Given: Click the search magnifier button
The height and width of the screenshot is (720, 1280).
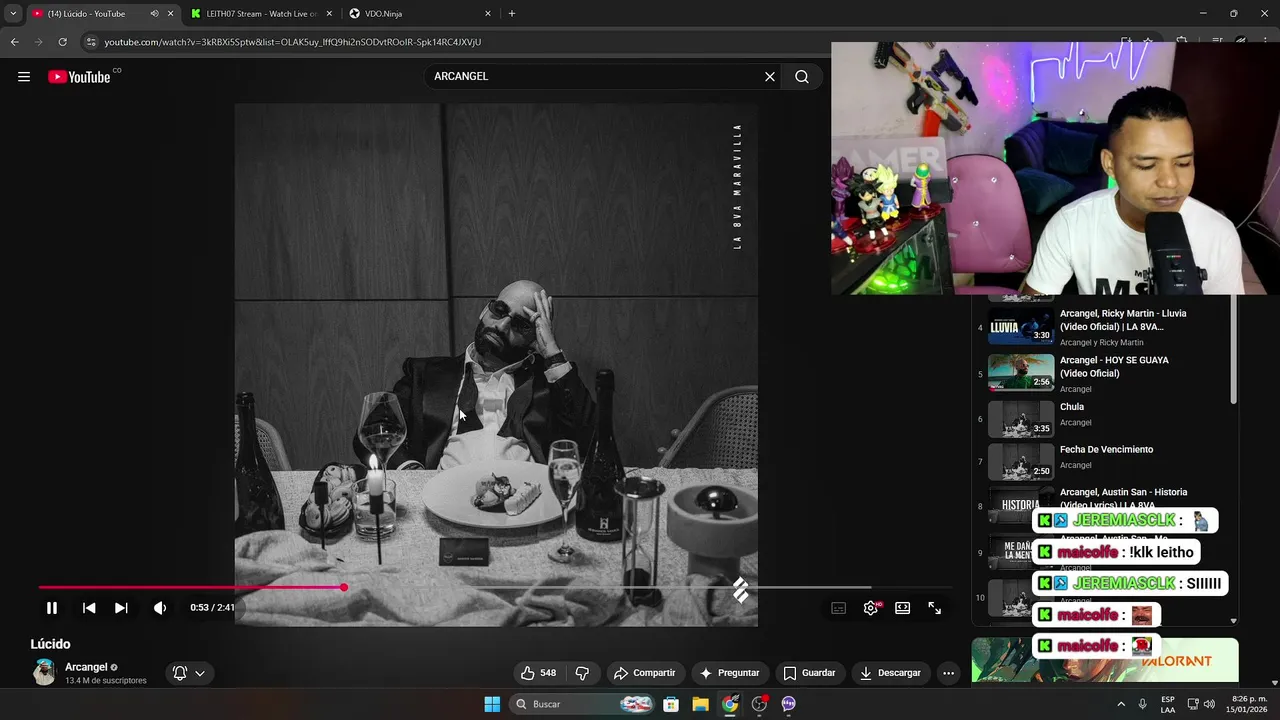Looking at the screenshot, I should pyautogui.click(x=802, y=77).
